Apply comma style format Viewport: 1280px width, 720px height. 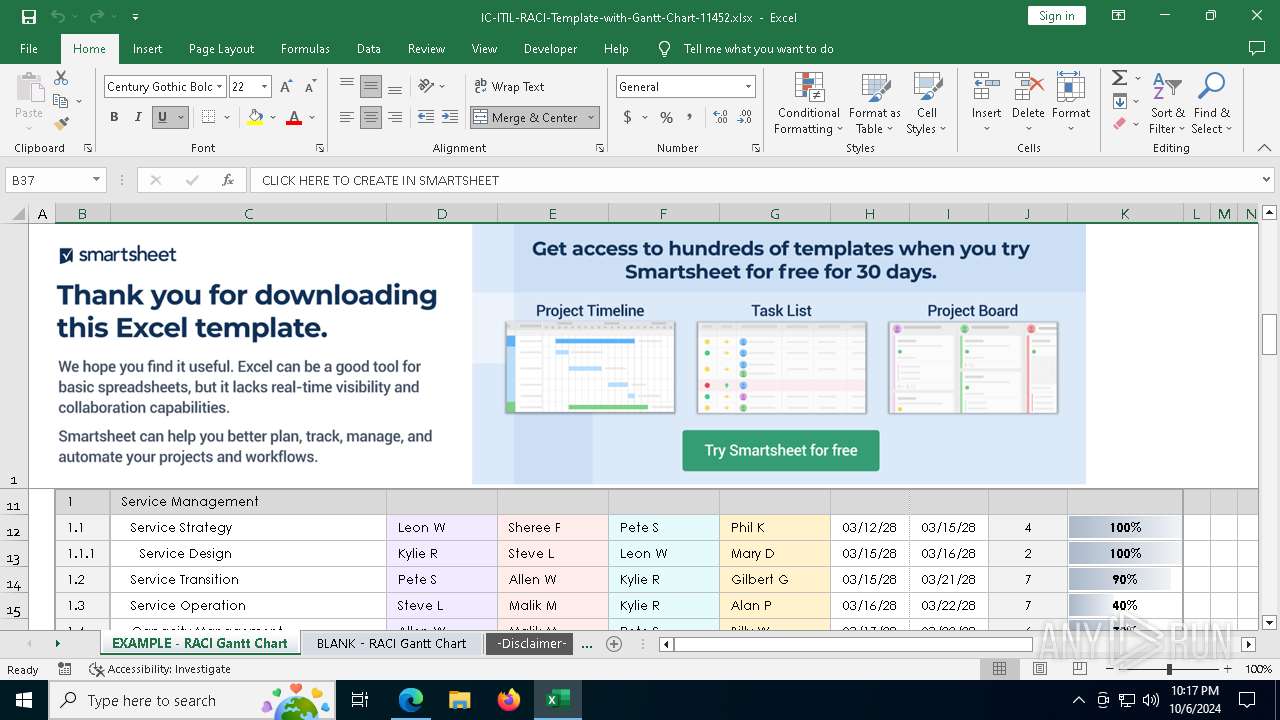coord(689,117)
